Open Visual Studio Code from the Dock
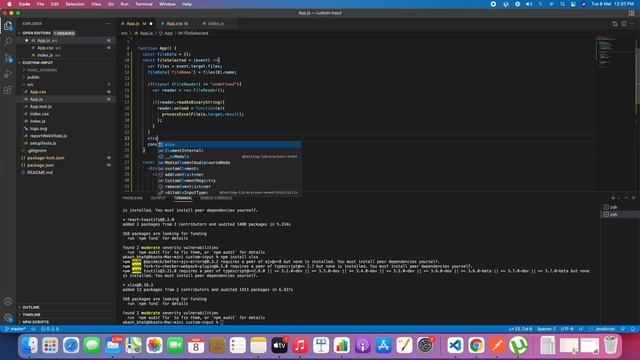The height and width of the screenshot is (360, 640). 455,345
